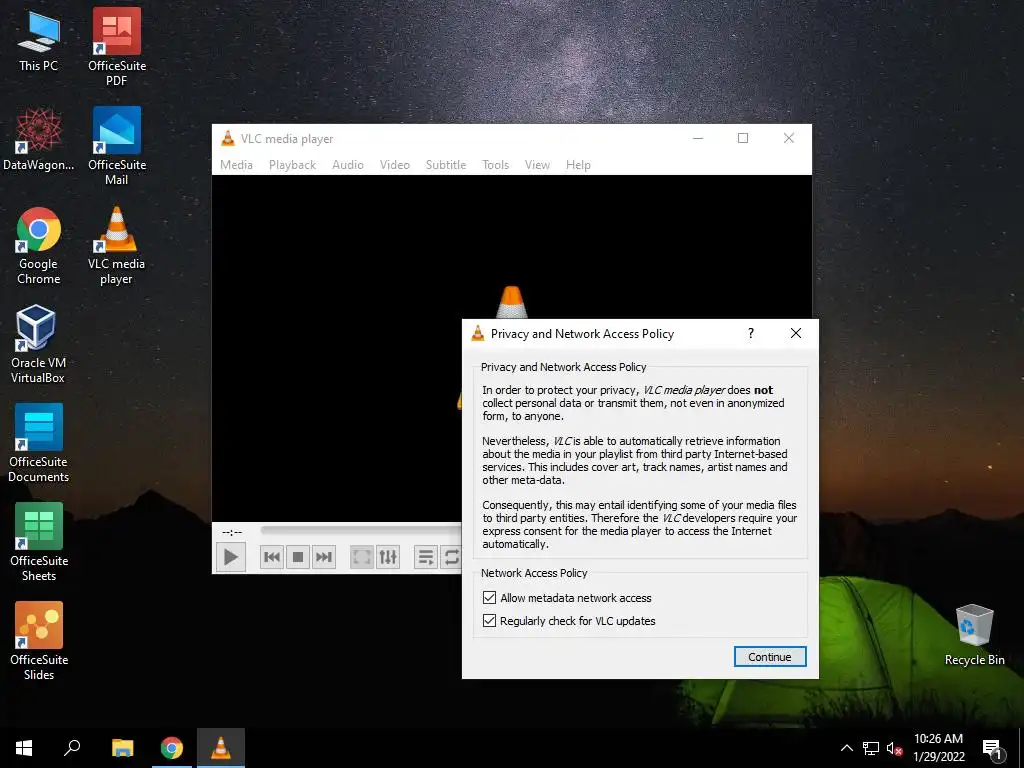This screenshot has width=1024, height=768.
Task: Select the OfficeSuite Mail desktop icon
Action: point(117,146)
